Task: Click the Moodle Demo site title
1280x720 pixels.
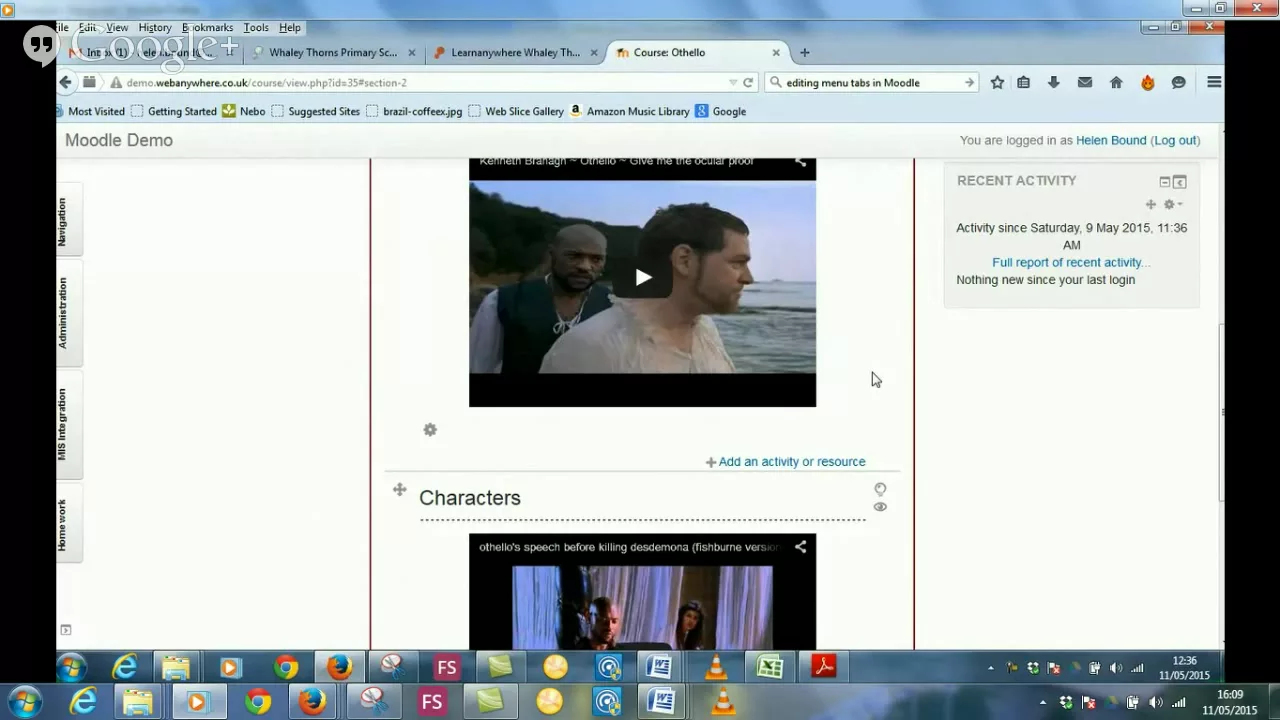Action: click(119, 140)
